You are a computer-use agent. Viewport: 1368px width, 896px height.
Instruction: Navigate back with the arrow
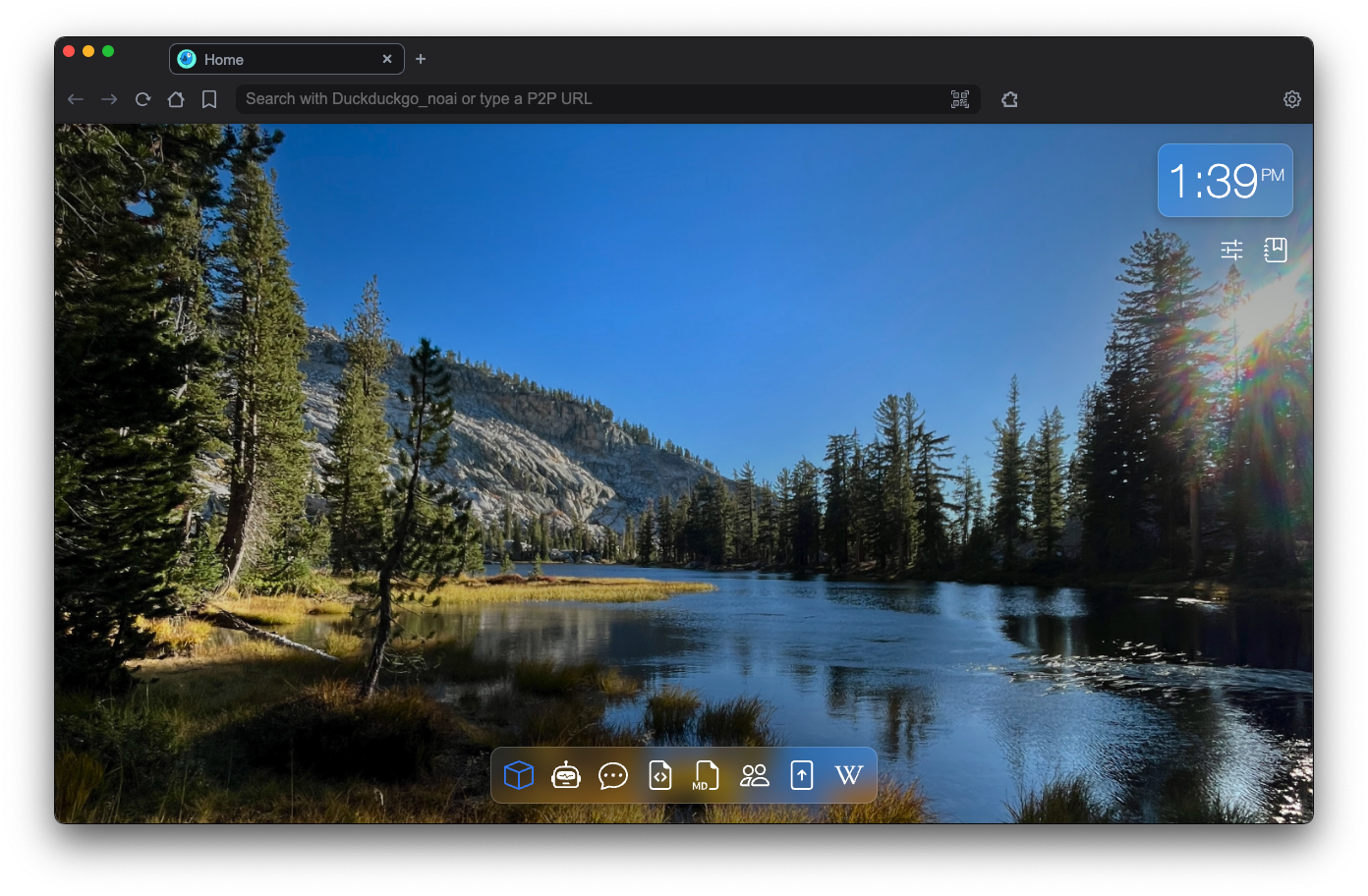76,99
